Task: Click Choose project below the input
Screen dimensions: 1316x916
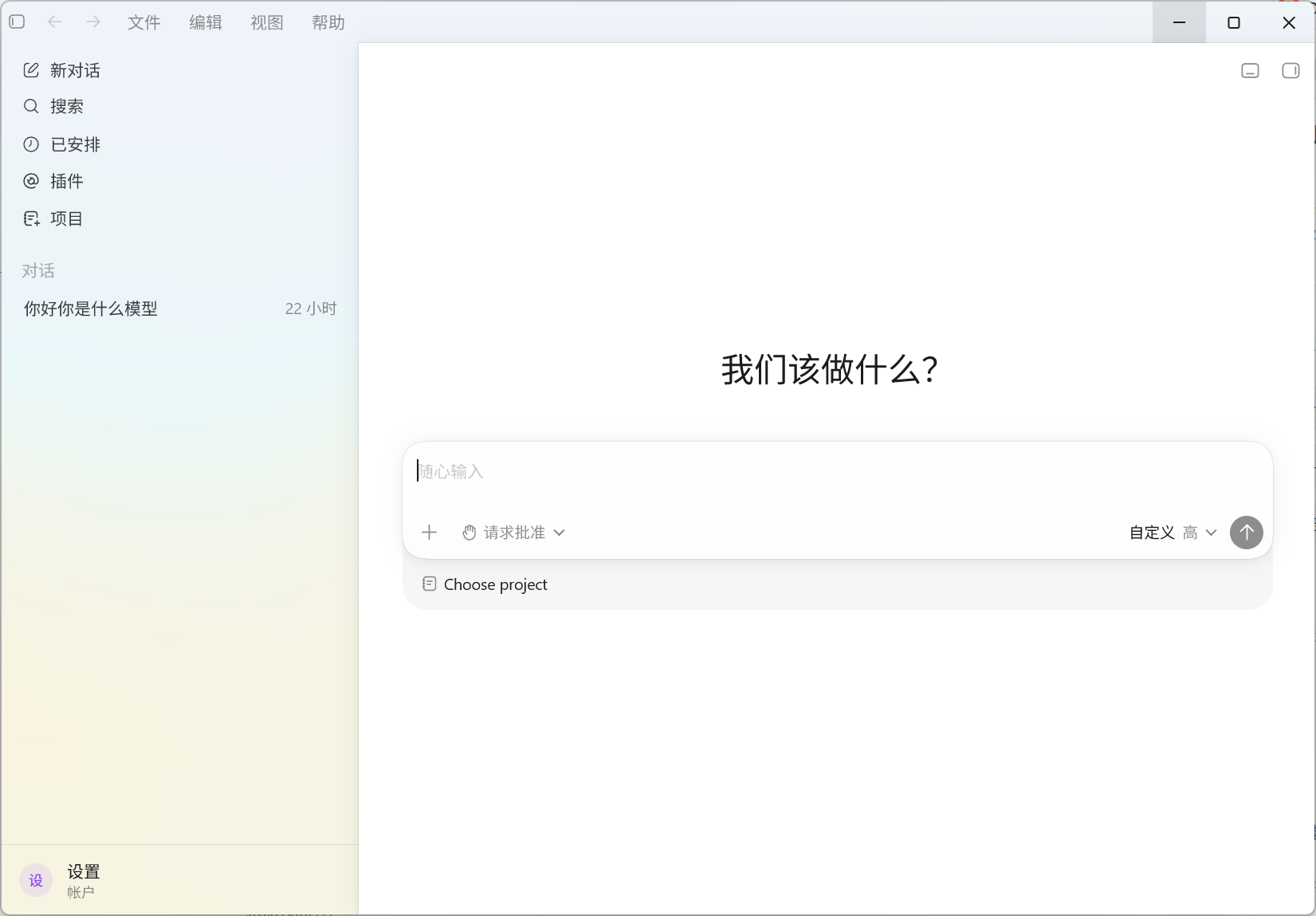Action: [x=485, y=584]
